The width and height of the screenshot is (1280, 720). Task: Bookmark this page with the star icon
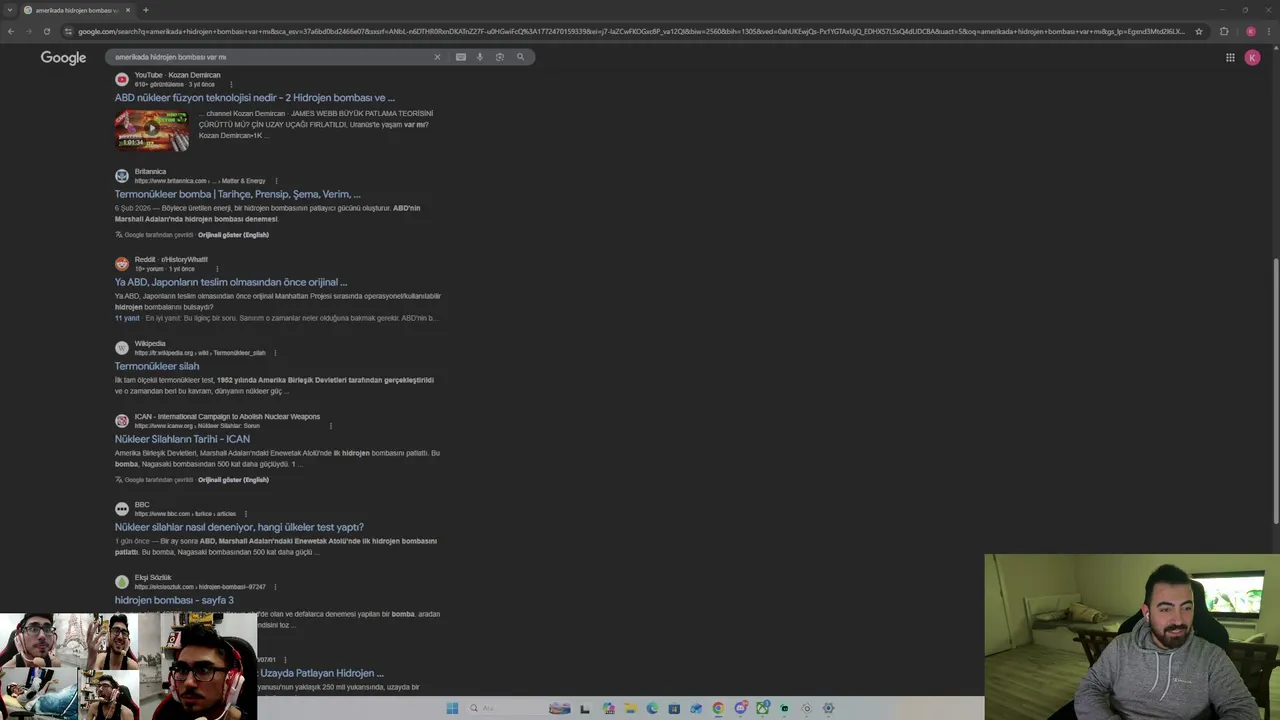(1199, 31)
